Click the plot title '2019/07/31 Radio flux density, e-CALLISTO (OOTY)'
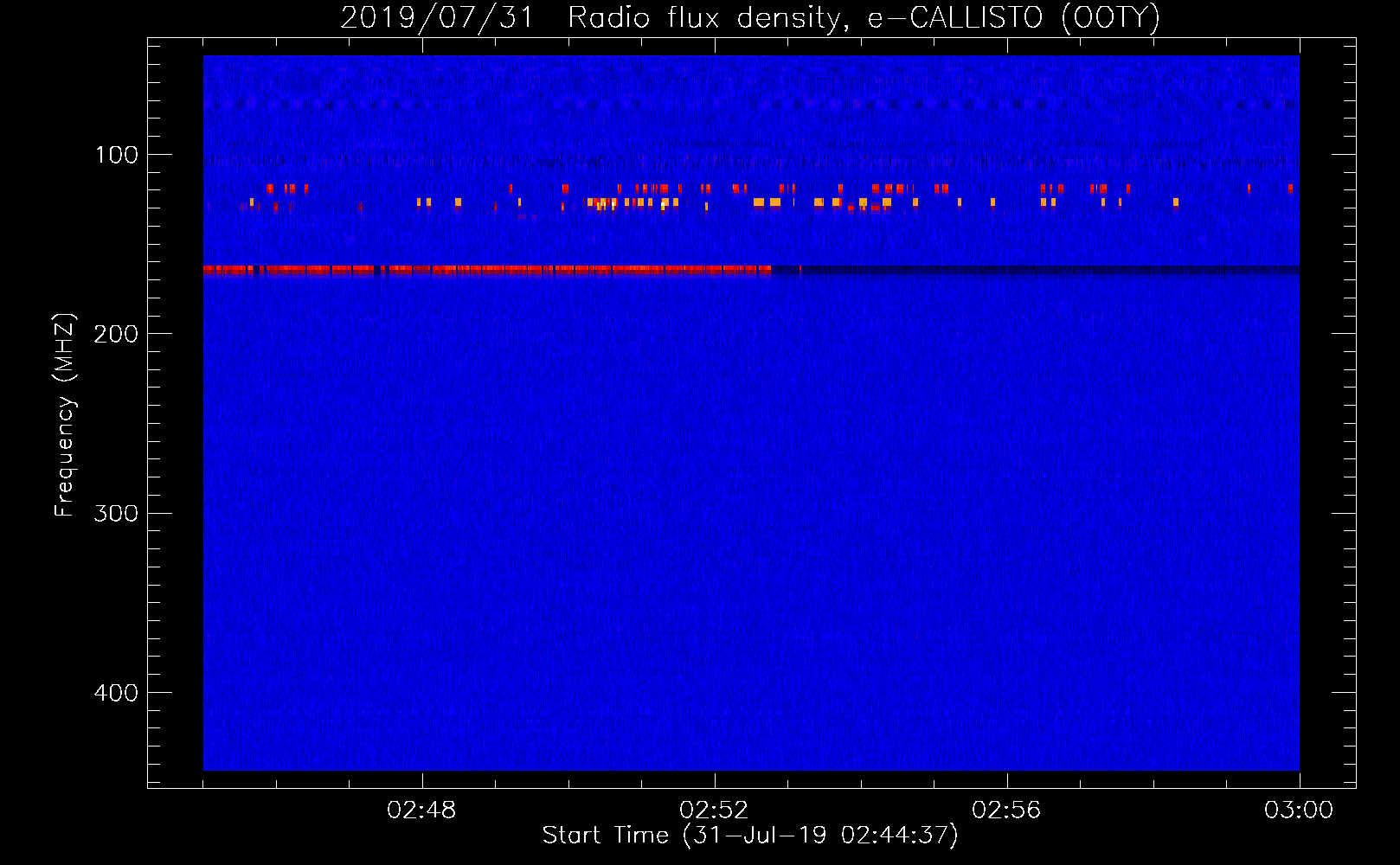 (x=750, y=17)
